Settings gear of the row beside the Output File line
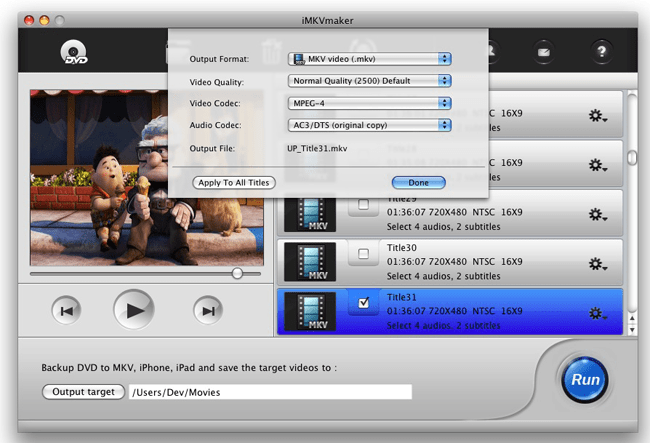 597,165
